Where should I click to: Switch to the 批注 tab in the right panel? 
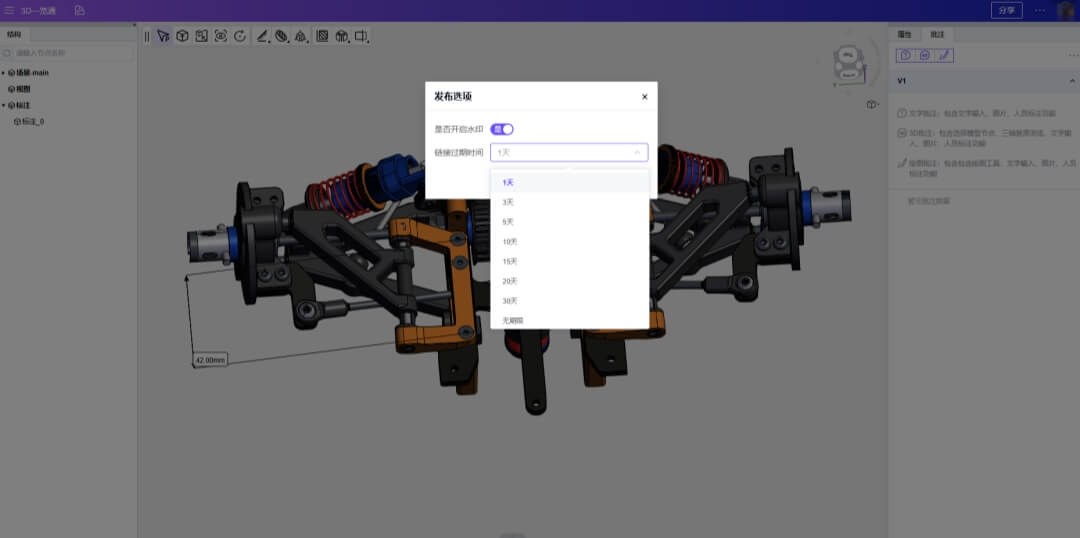coord(937,34)
